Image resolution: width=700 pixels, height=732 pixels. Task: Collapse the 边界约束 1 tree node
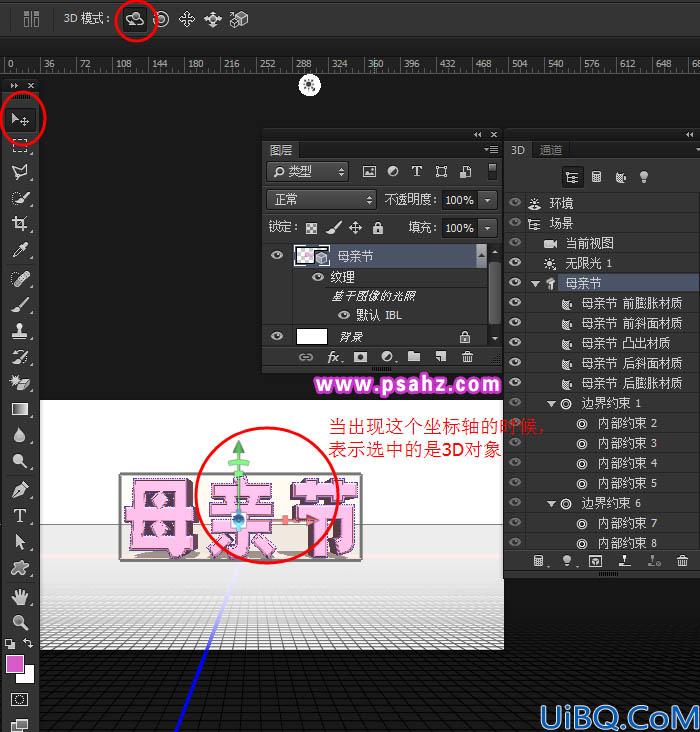point(552,404)
